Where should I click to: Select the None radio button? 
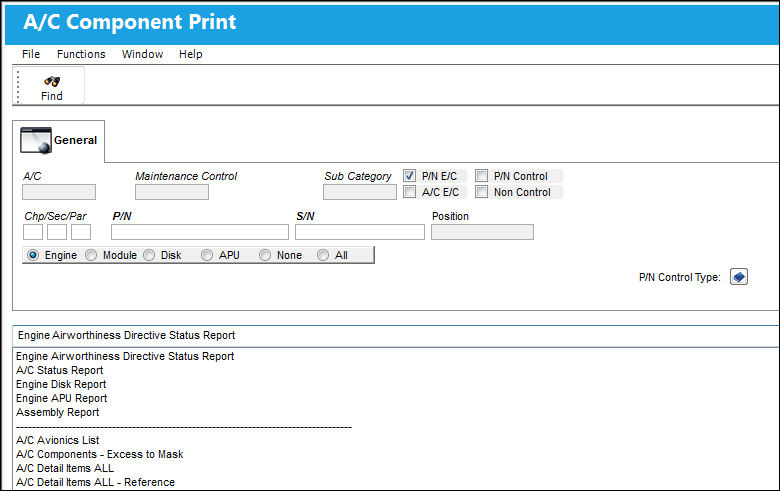(265, 255)
